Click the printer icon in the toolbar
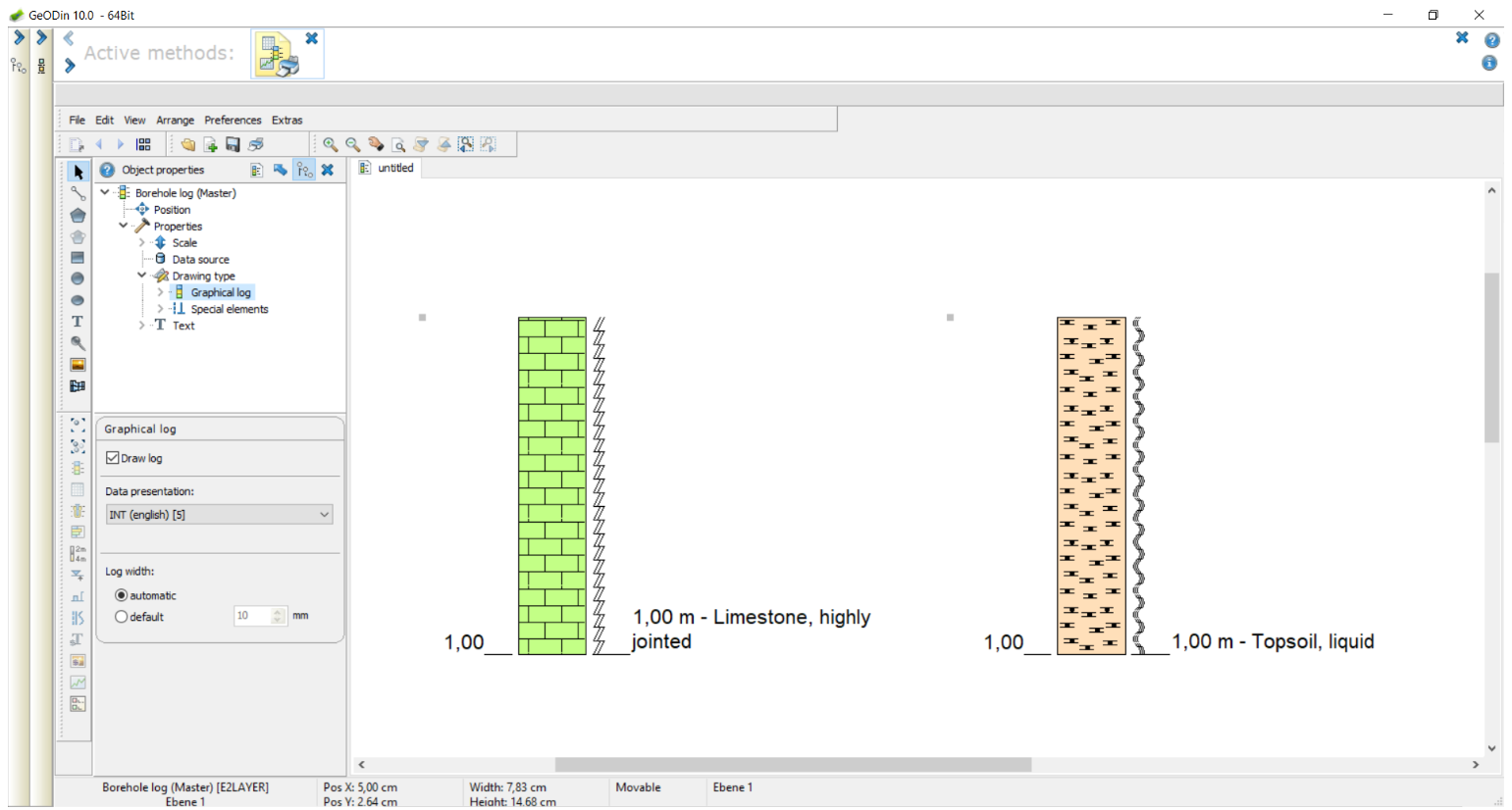1512x810 pixels. 256,144
